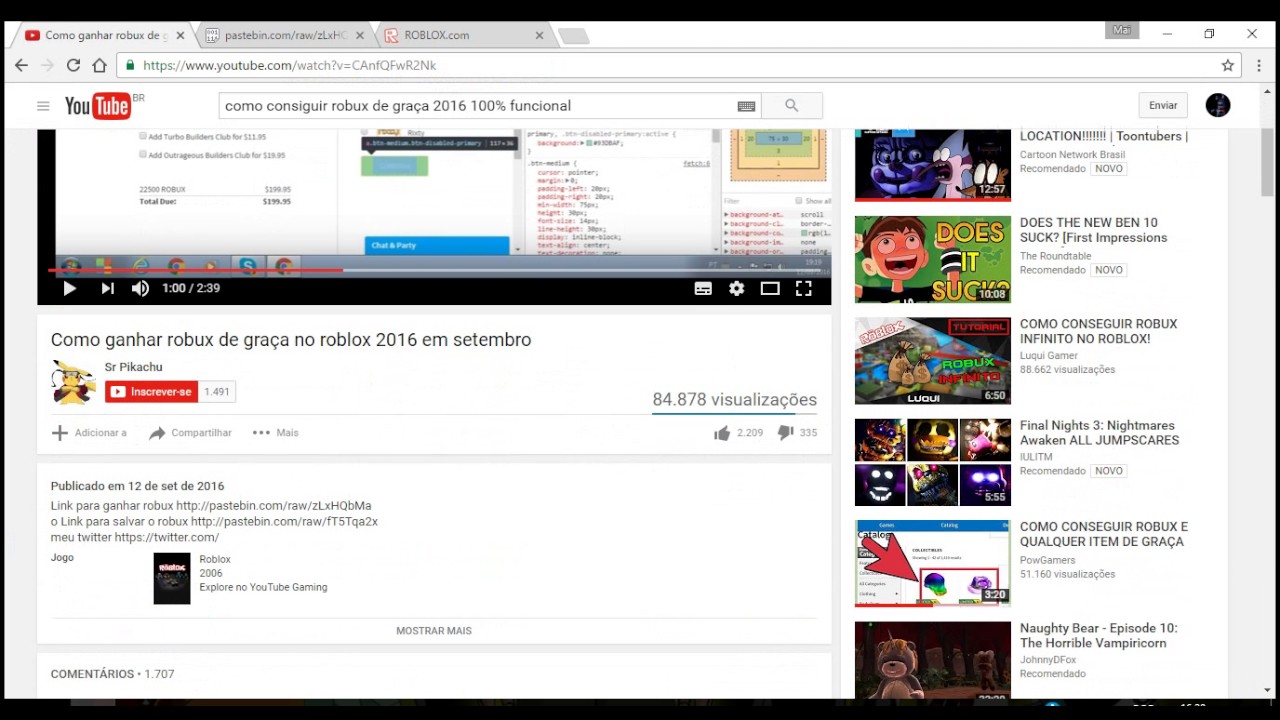
Task: Click the Enviar upload button
Action: pyautogui.click(x=1163, y=105)
